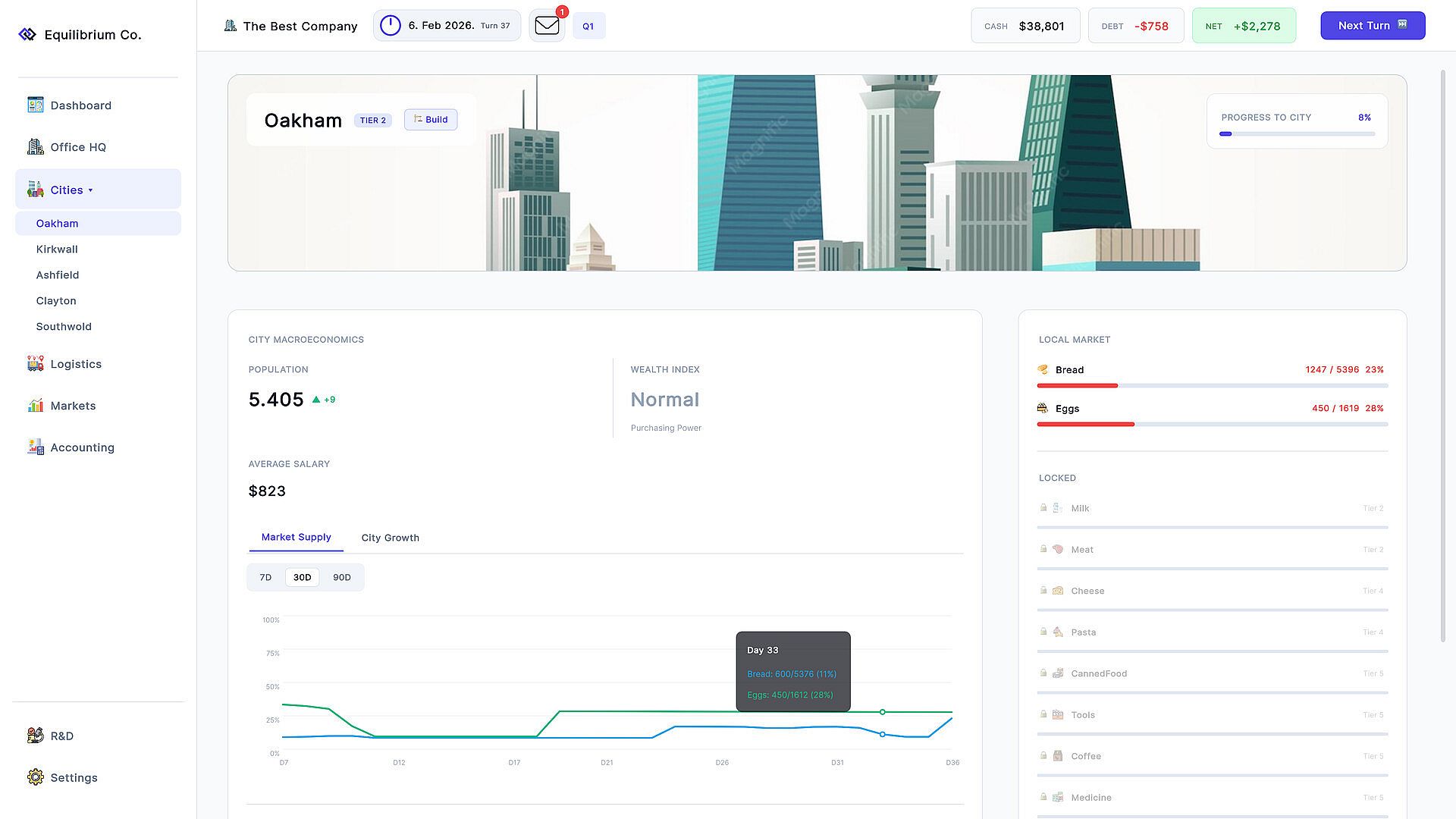Click the Next Turn button
1456x819 pixels.
coord(1373,26)
